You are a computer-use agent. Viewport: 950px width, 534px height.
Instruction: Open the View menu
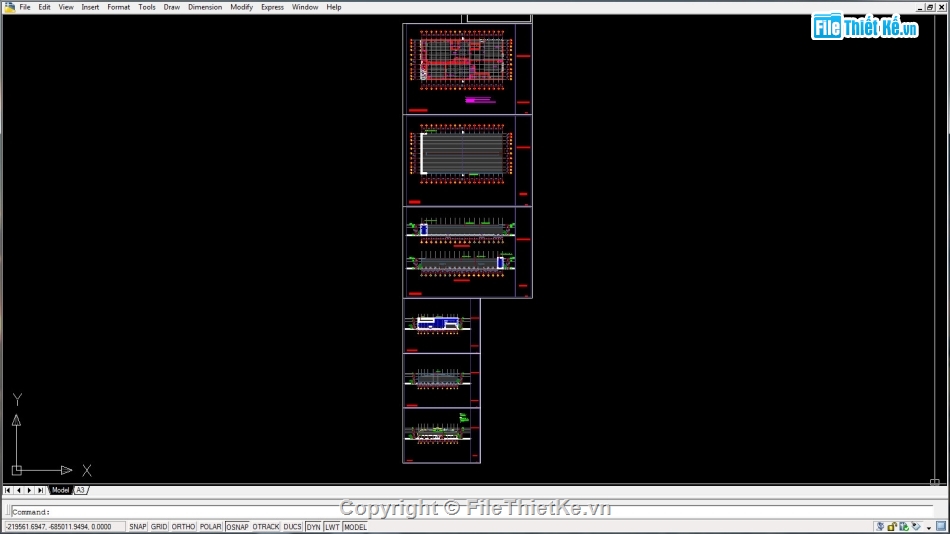(x=65, y=7)
